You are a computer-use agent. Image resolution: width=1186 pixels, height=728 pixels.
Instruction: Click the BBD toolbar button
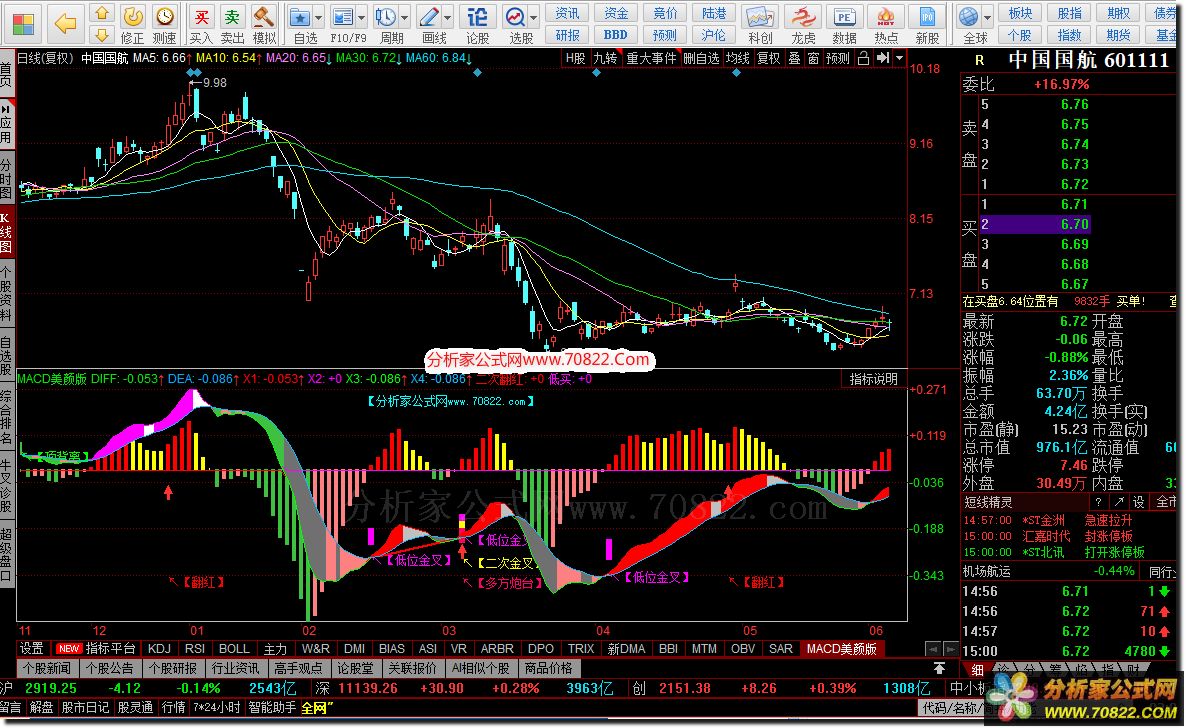pos(616,35)
